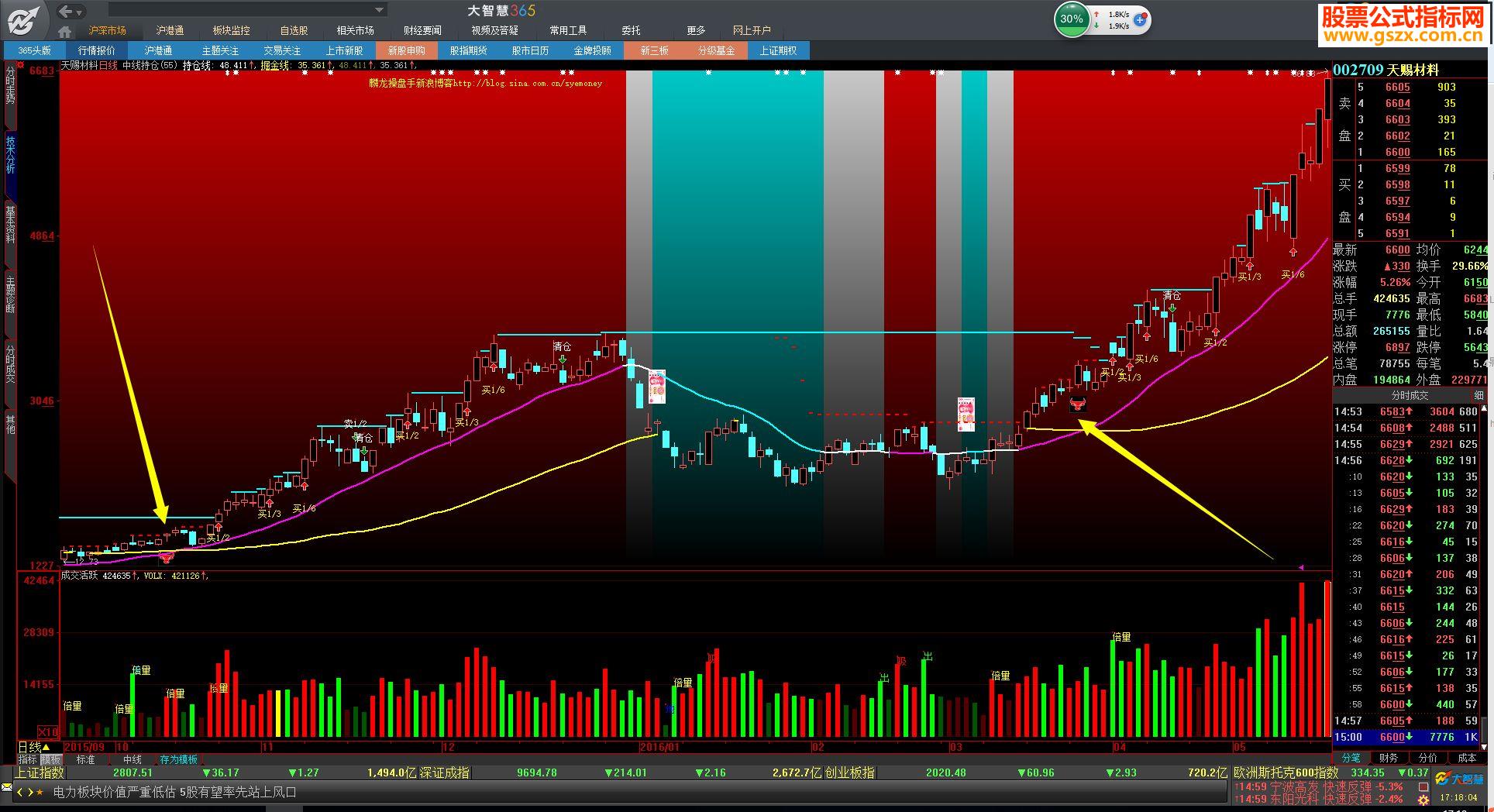The width and height of the screenshot is (1494, 812).
Task: Click the green 30% memory accelerator ball
Action: click(x=1072, y=19)
